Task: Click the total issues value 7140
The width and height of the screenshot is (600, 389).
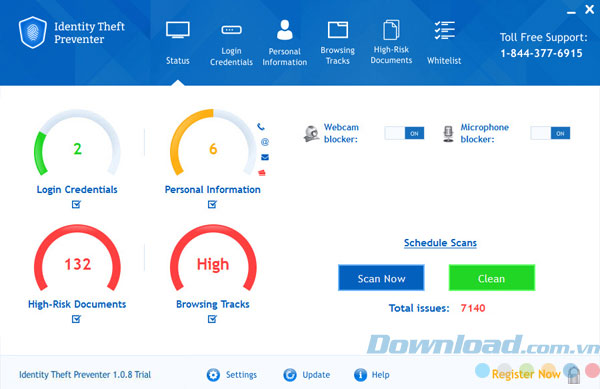Action: coord(473,308)
